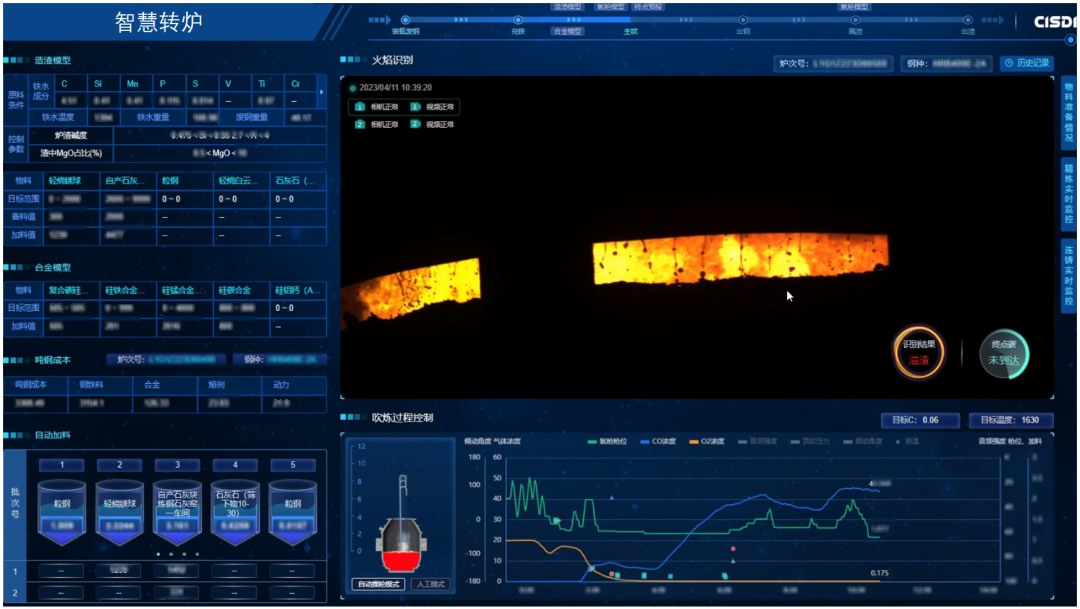This screenshot has width=1080, height=609.
Task: Switch to 自动摇枪模式 mode
Action: (x=378, y=584)
